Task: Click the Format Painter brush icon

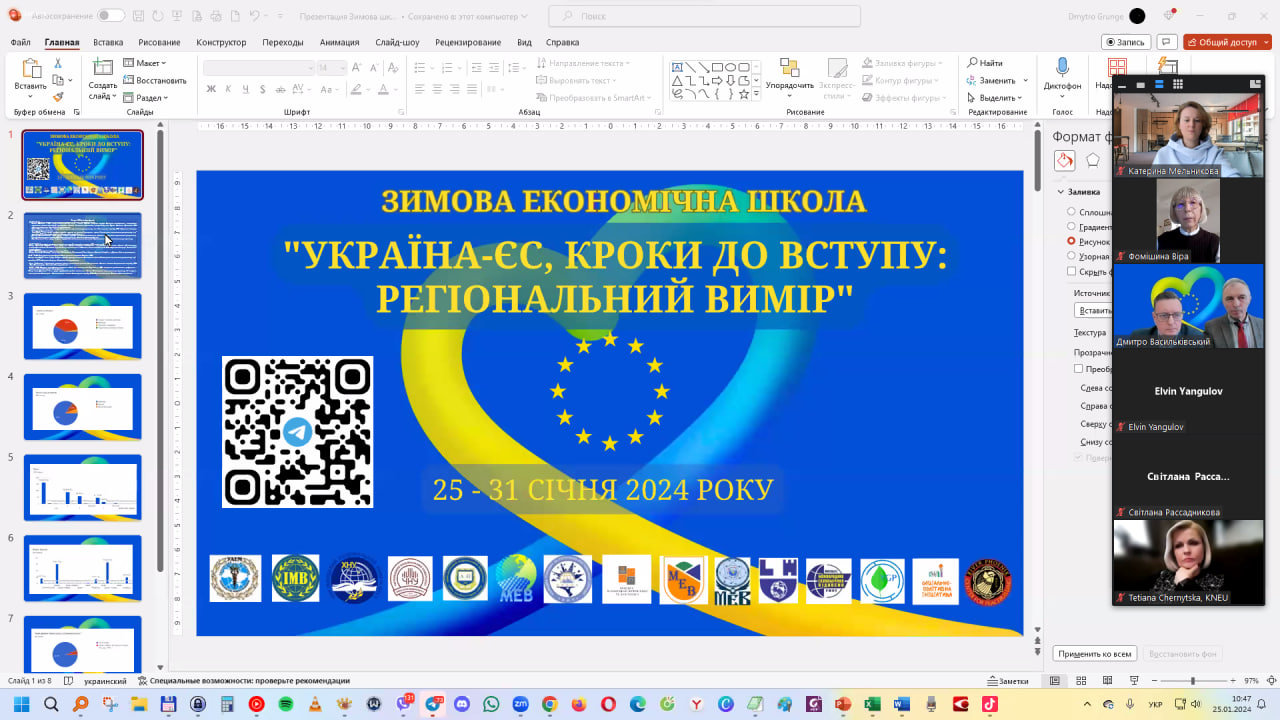Action: point(58,97)
